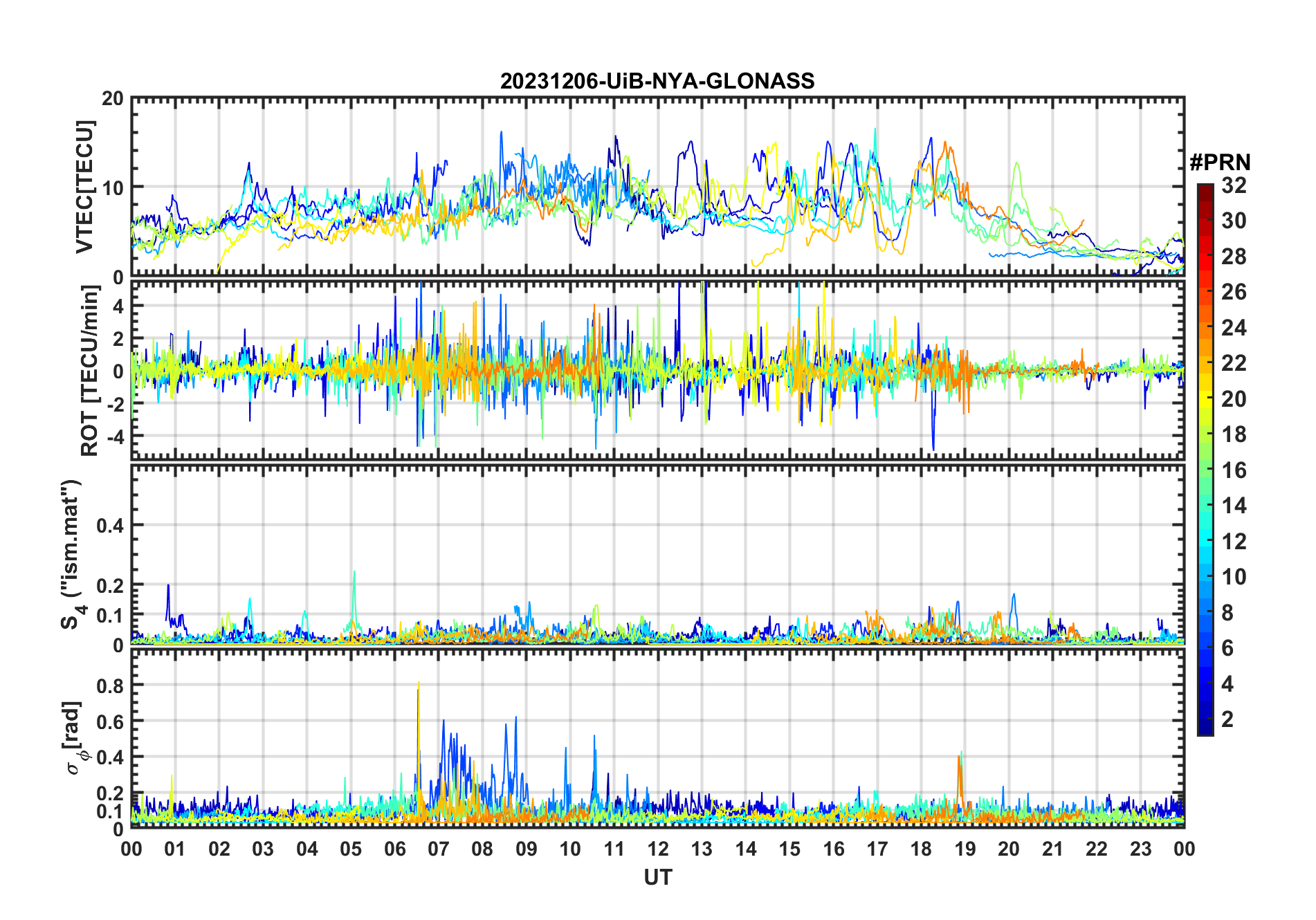The image size is (1316, 920).
Task: Click the plot title 20231206-UiB-NYA-GLONASS
Action: click(x=657, y=81)
